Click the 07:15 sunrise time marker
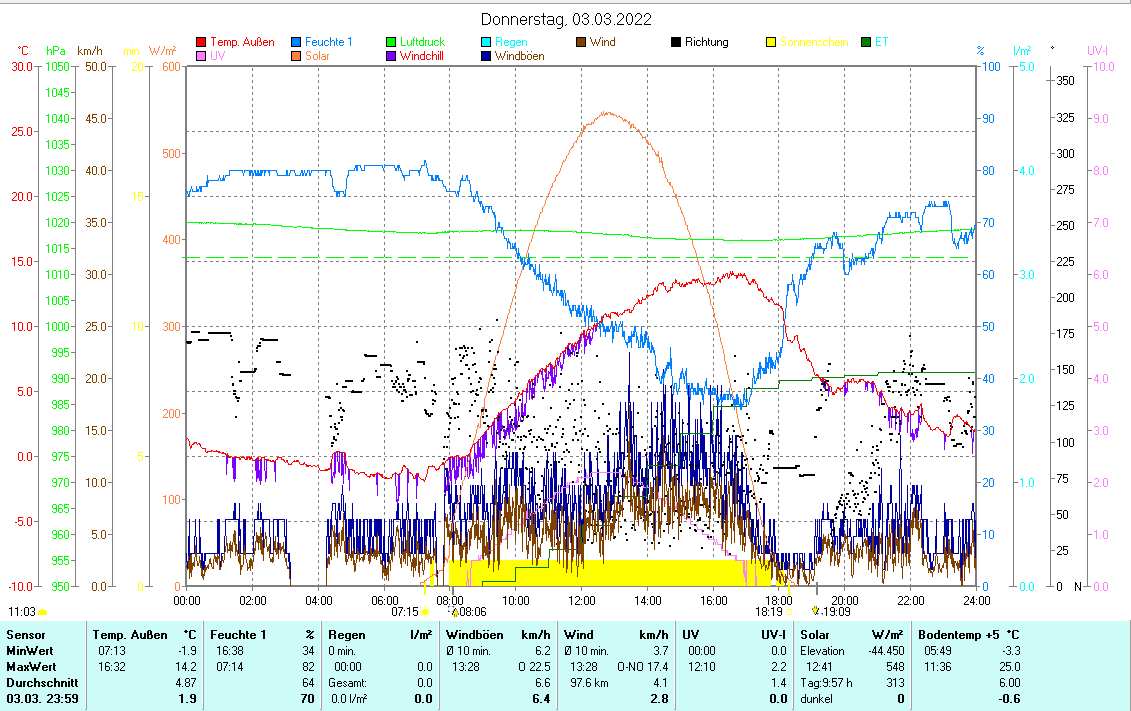Screen dimensions: 1131x711 pyautogui.click(x=405, y=611)
